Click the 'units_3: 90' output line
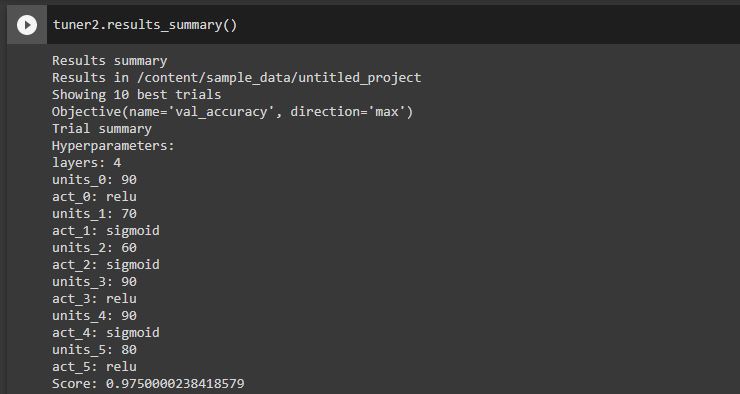Image resolution: width=740 pixels, height=394 pixels. pyautogui.click(x=94, y=282)
